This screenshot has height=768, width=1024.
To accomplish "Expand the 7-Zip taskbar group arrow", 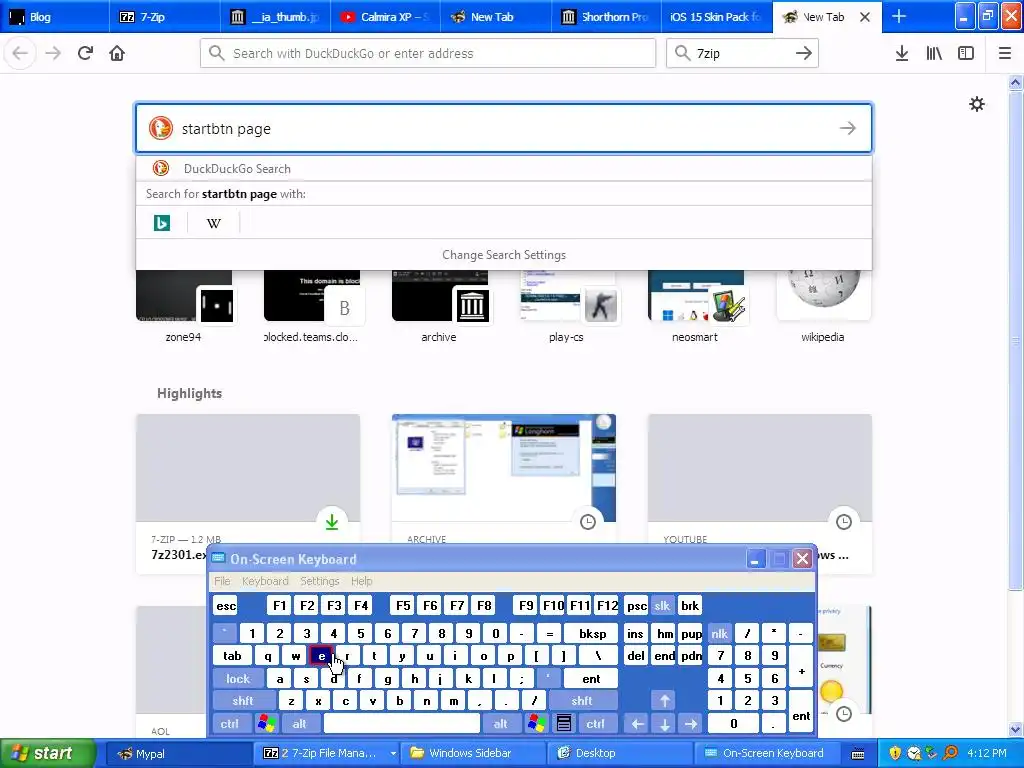I will point(393,753).
